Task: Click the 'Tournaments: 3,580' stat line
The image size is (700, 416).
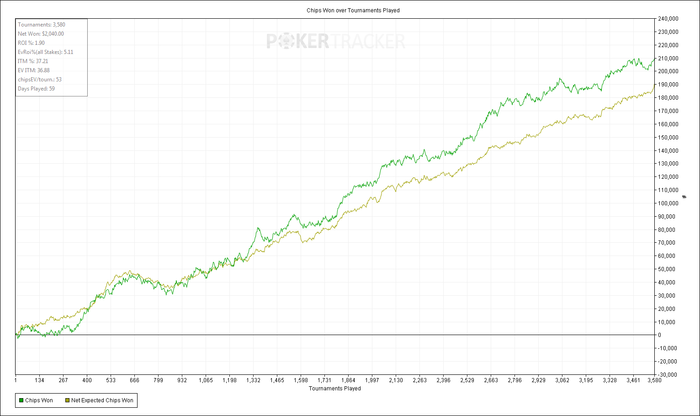Action: (x=42, y=25)
